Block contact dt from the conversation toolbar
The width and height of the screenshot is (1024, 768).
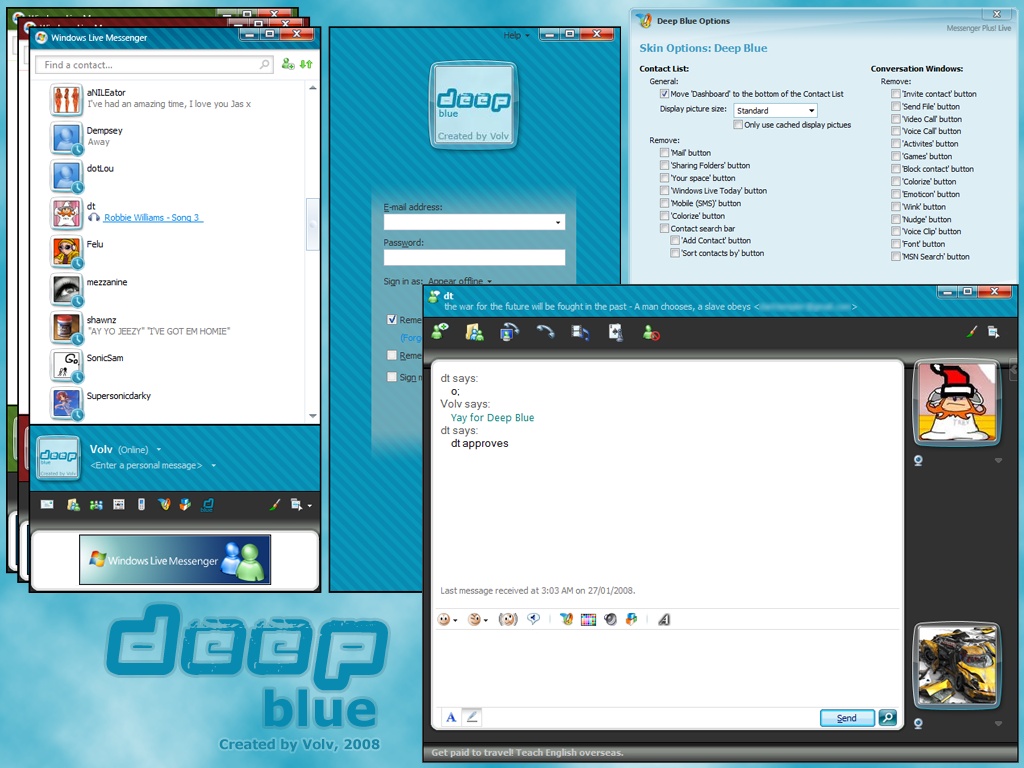tap(650, 332)
